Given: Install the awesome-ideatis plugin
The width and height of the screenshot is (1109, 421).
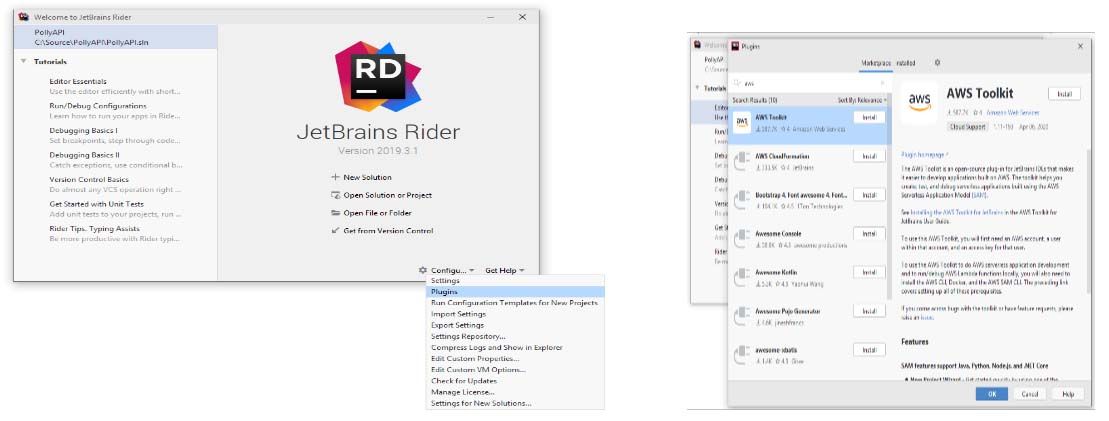Looking at the screenshot, I should (x=869, y=350).
